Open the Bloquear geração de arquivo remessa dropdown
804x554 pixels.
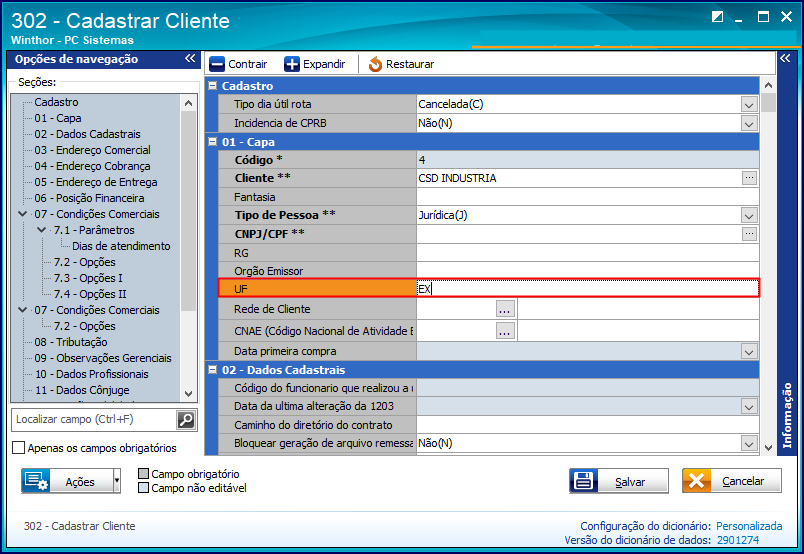point(749,444)
